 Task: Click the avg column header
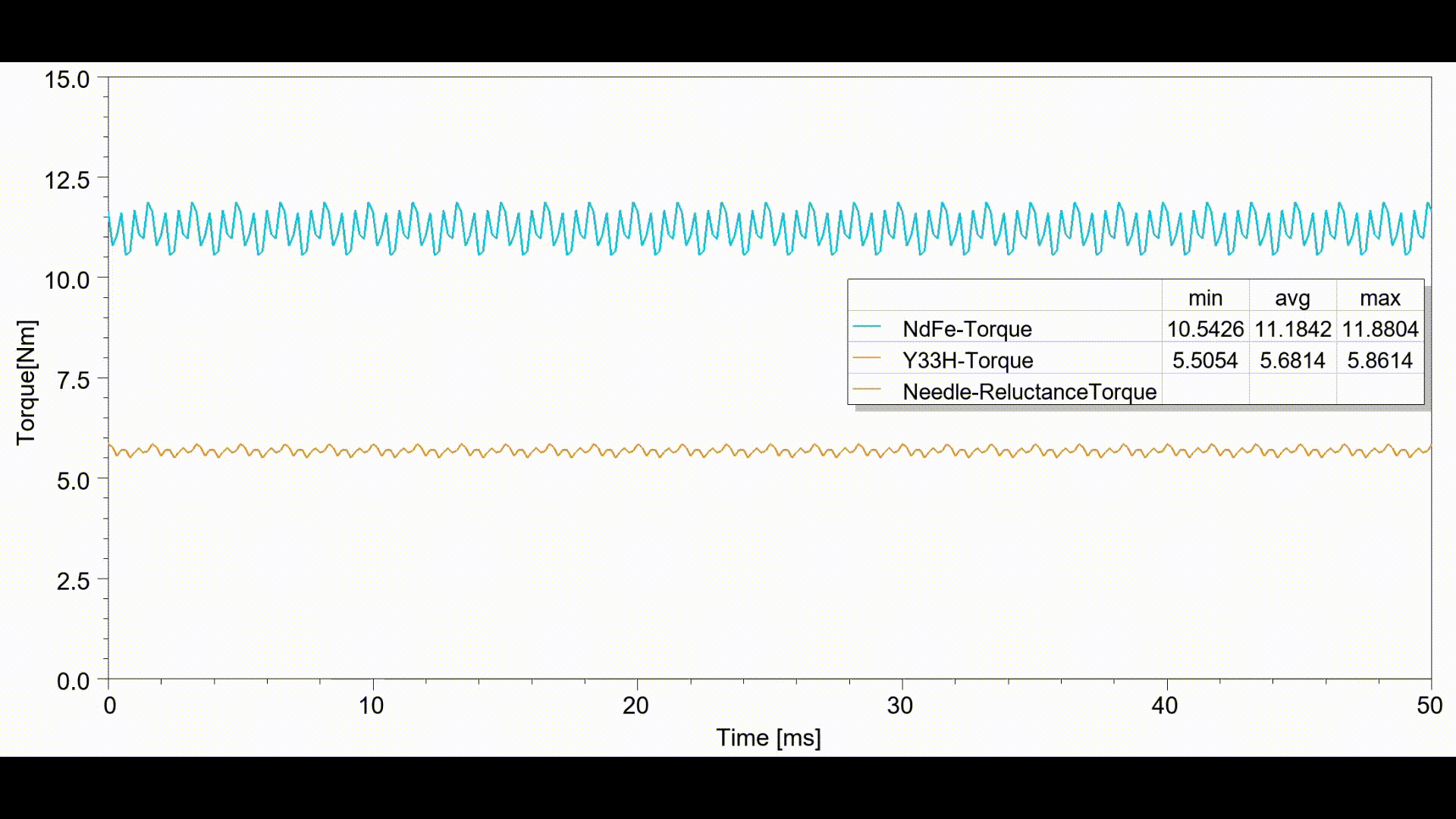pyautogui.click(x=1292, y=298)
